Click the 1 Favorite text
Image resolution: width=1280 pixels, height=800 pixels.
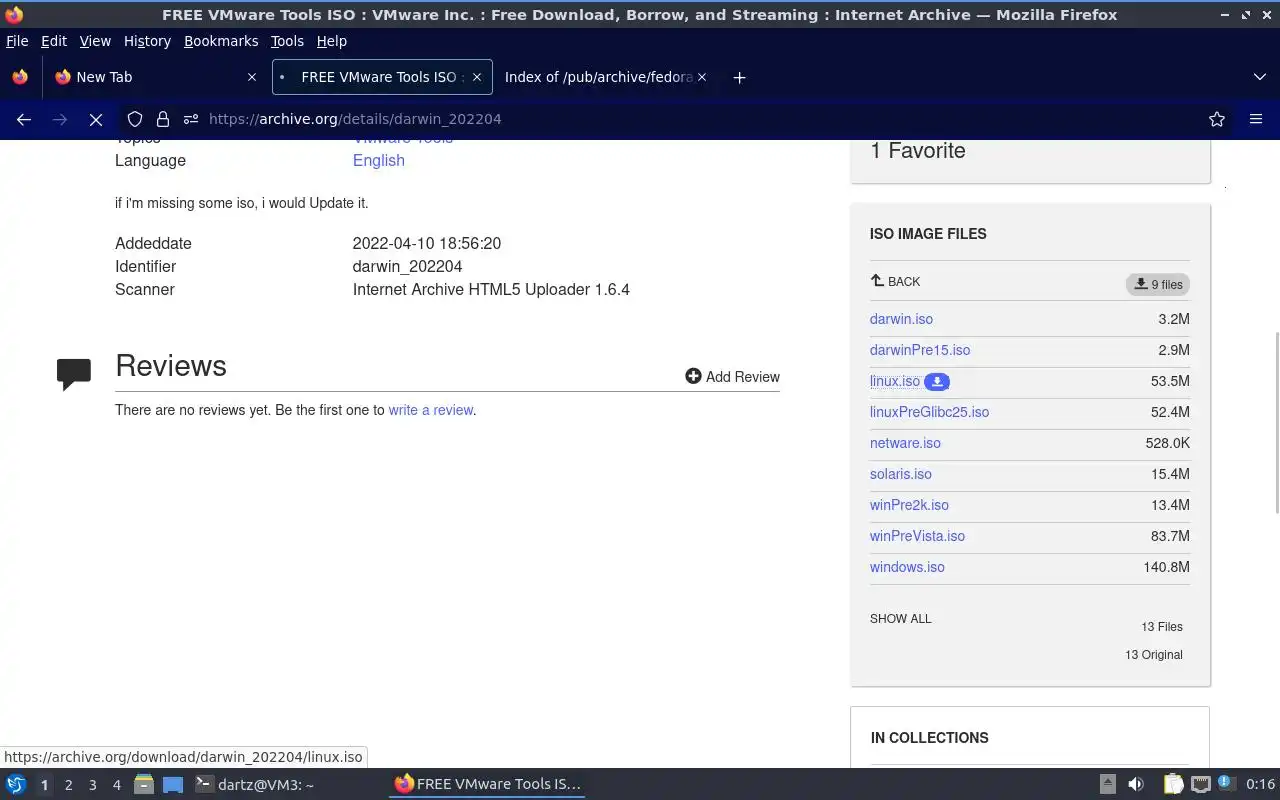click(918, 151)
